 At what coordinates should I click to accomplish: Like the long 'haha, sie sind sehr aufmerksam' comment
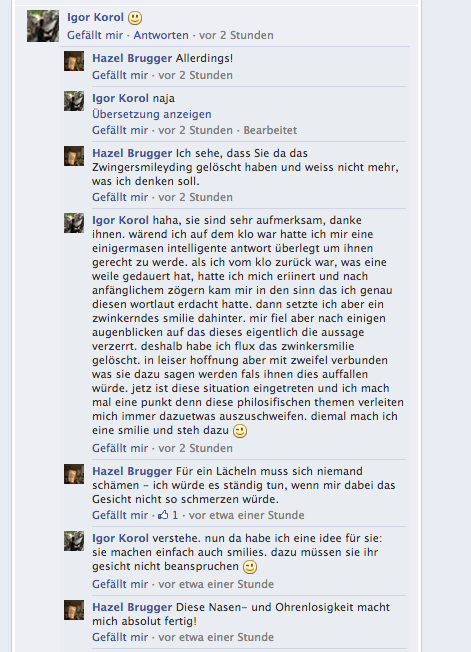[x=120, y=448]
